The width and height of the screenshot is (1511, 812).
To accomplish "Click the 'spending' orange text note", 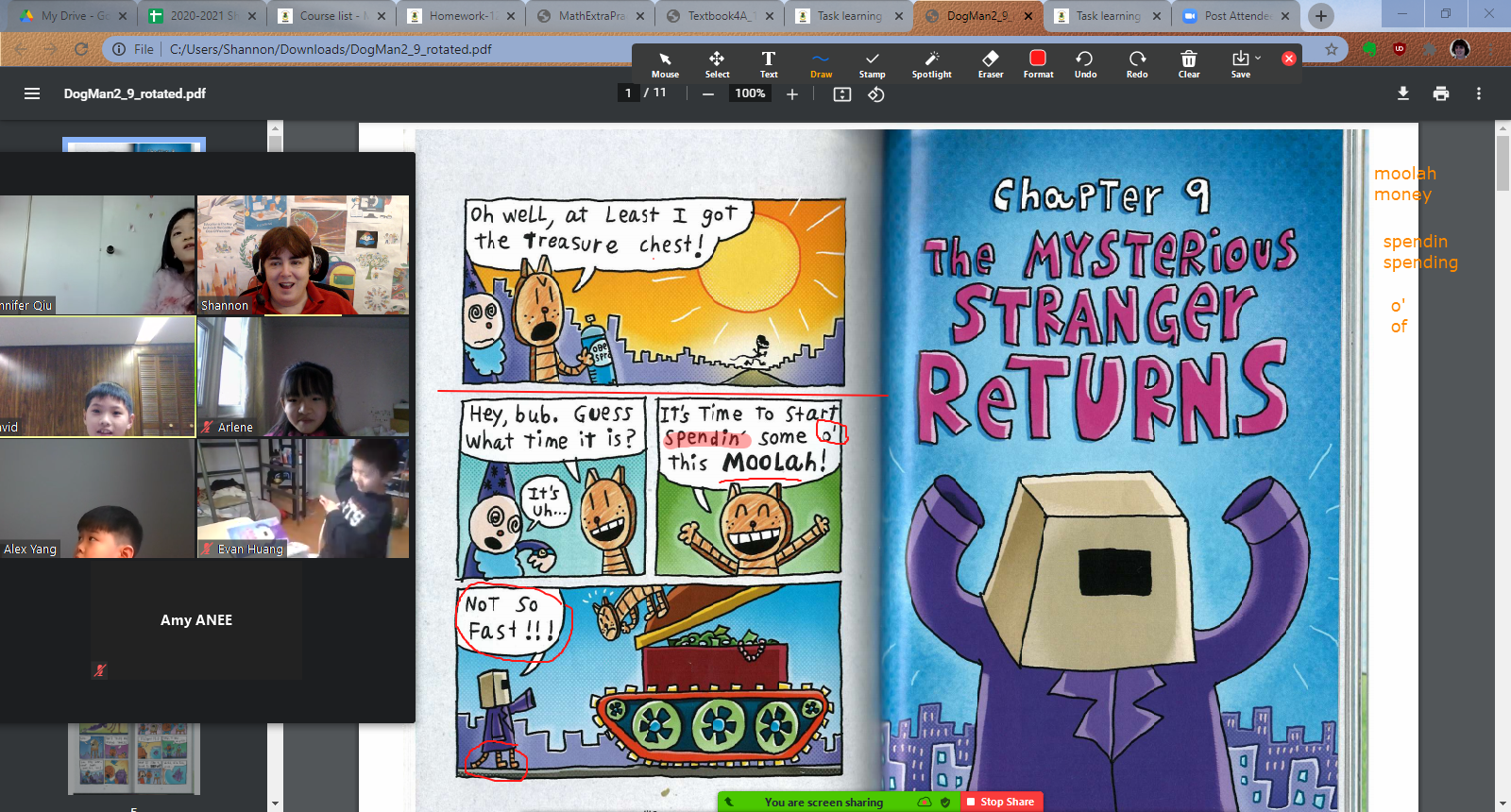I will [x=1420, y=262].
